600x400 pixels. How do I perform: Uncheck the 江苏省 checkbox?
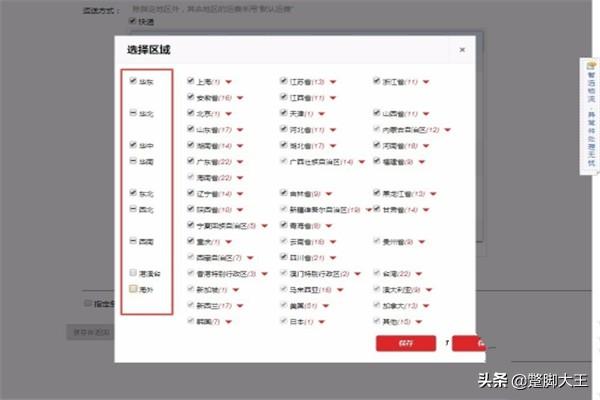(x=284, y=81)
